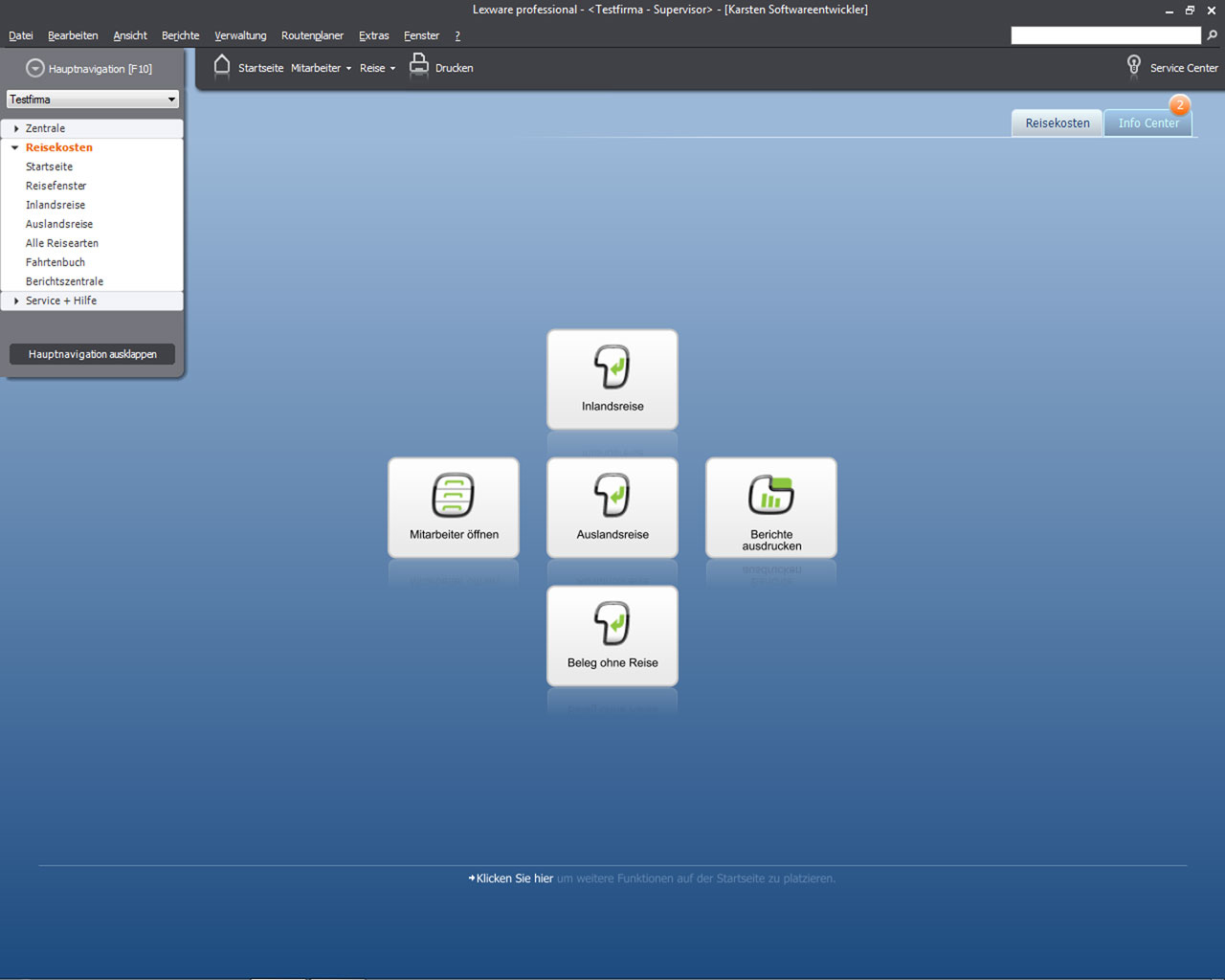This screenshot has height=980, width=1225.
Task: Open the Routenplaner menu
Action: click(x=312, y=35)
